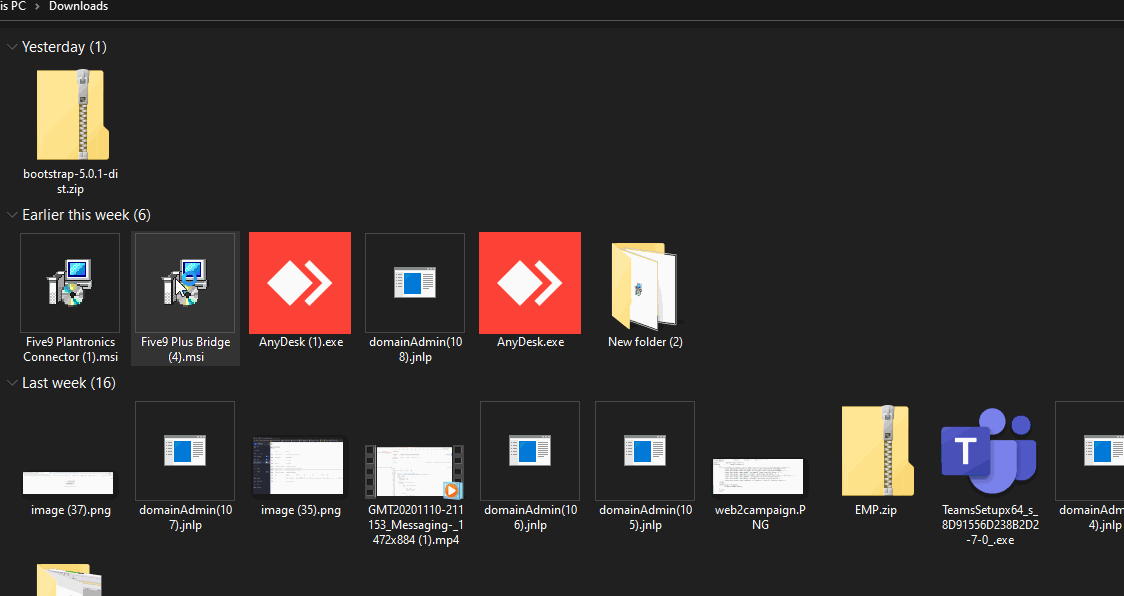The image size is (1124, 596).
Task: Select the domainAdmin(105).jnlp file icon
Action: 645,451
